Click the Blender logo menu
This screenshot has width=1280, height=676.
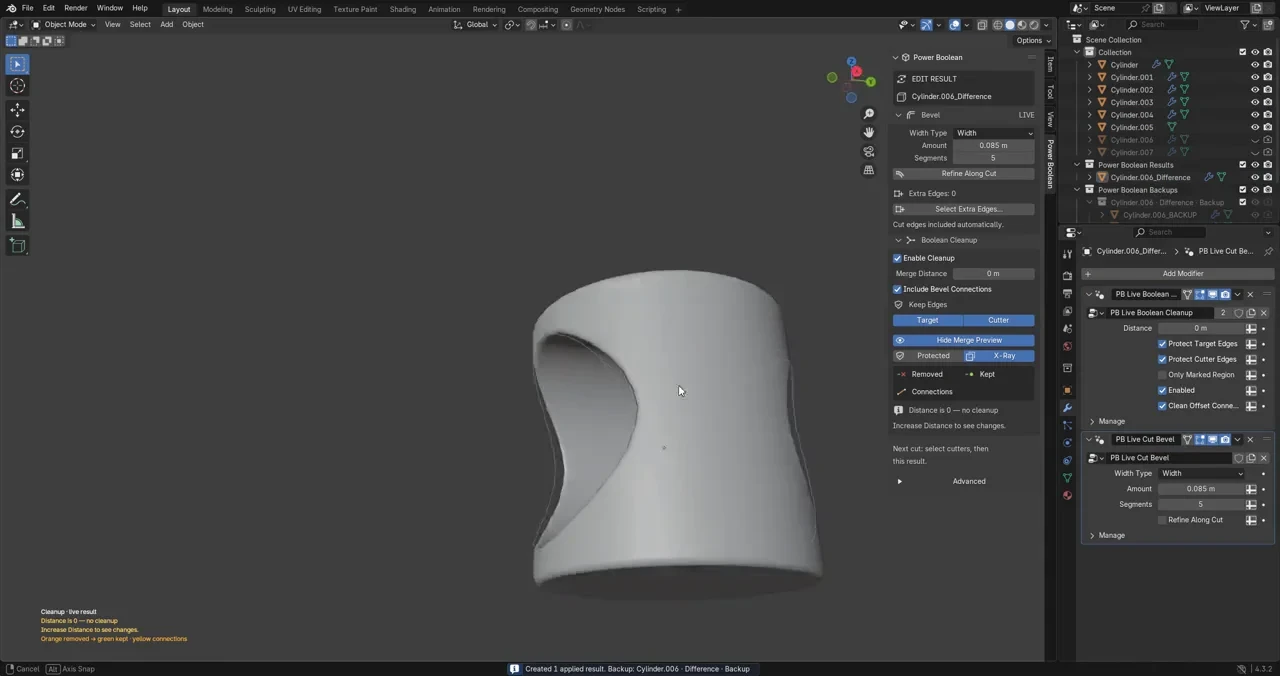pyautogui.click(x=11, y=8)
